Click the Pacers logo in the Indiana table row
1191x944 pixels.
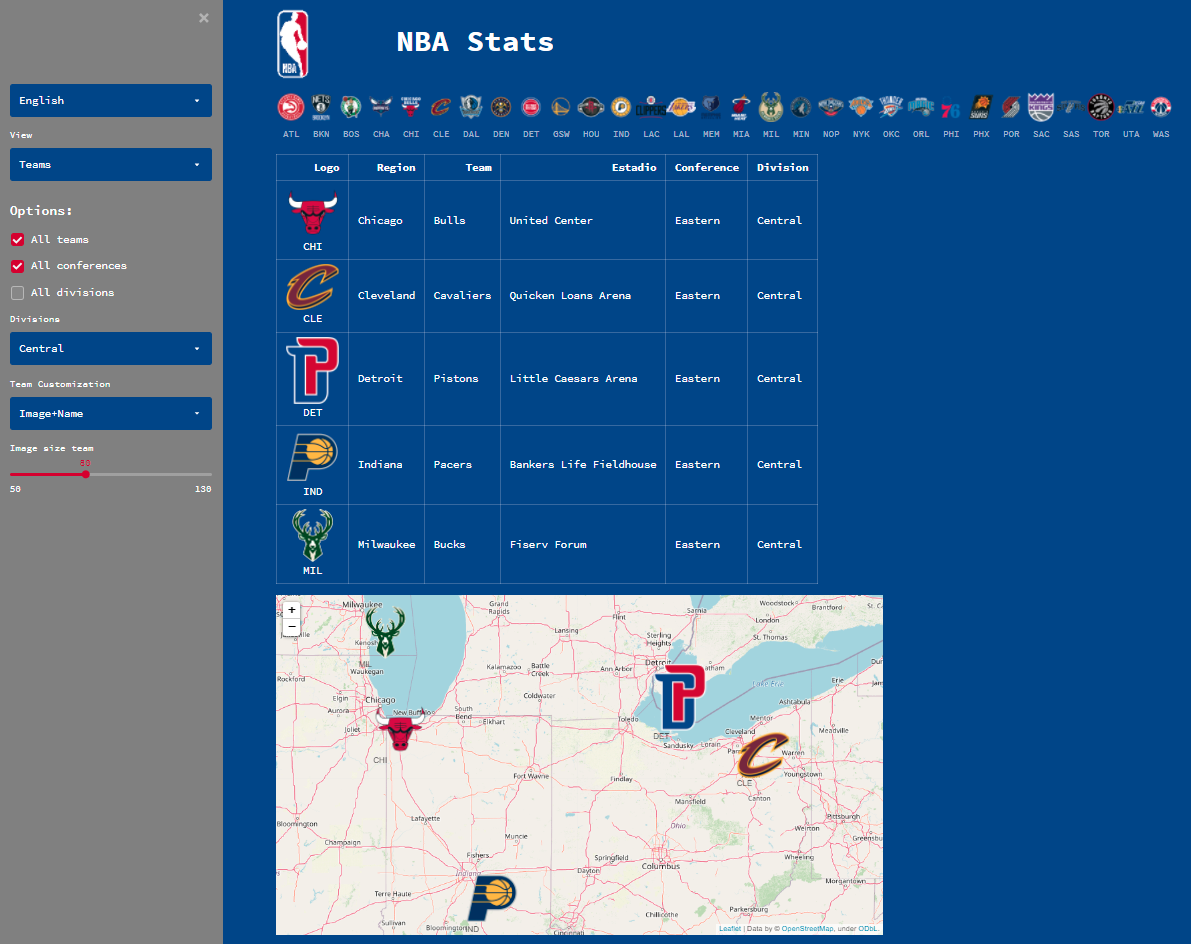[x=312, y=458]
